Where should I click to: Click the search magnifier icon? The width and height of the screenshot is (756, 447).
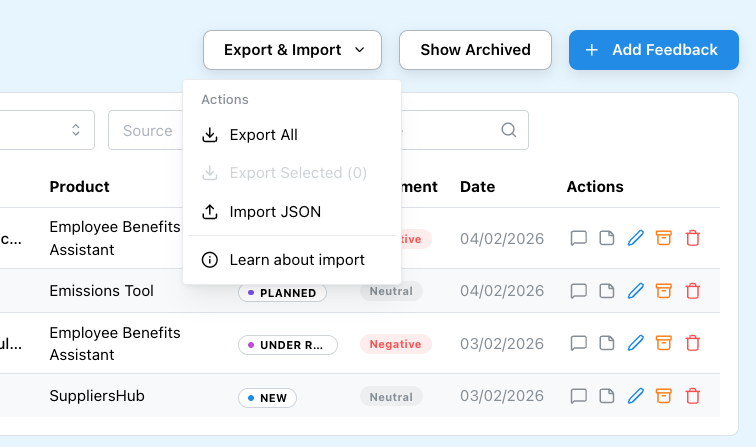click(508, 130)
